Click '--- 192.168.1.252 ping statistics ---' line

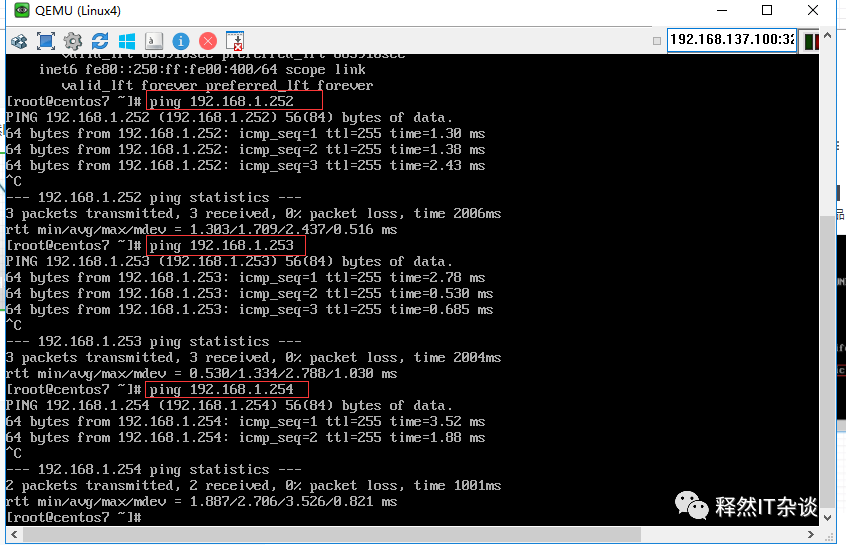point(154,197)
